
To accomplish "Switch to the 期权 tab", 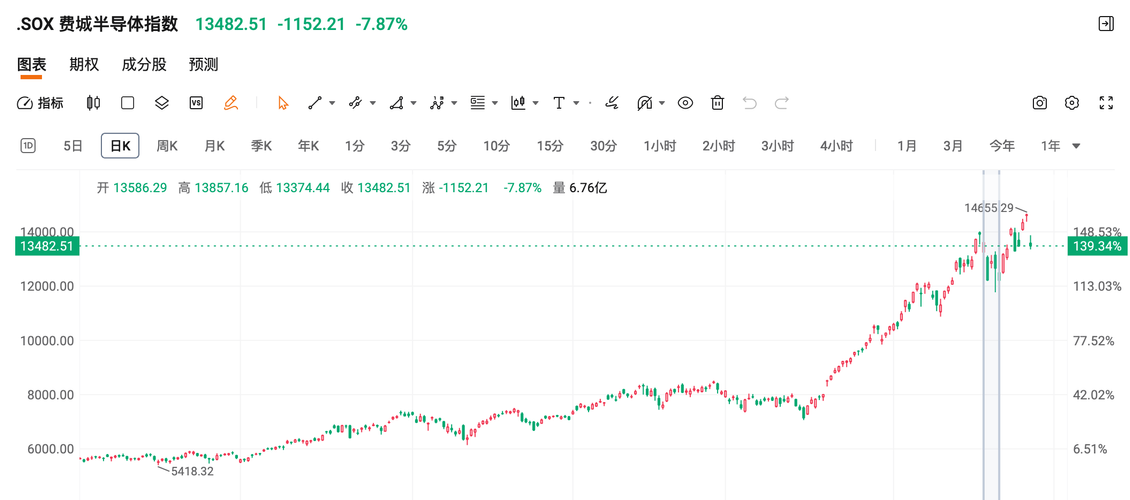I will click(84, 65).
